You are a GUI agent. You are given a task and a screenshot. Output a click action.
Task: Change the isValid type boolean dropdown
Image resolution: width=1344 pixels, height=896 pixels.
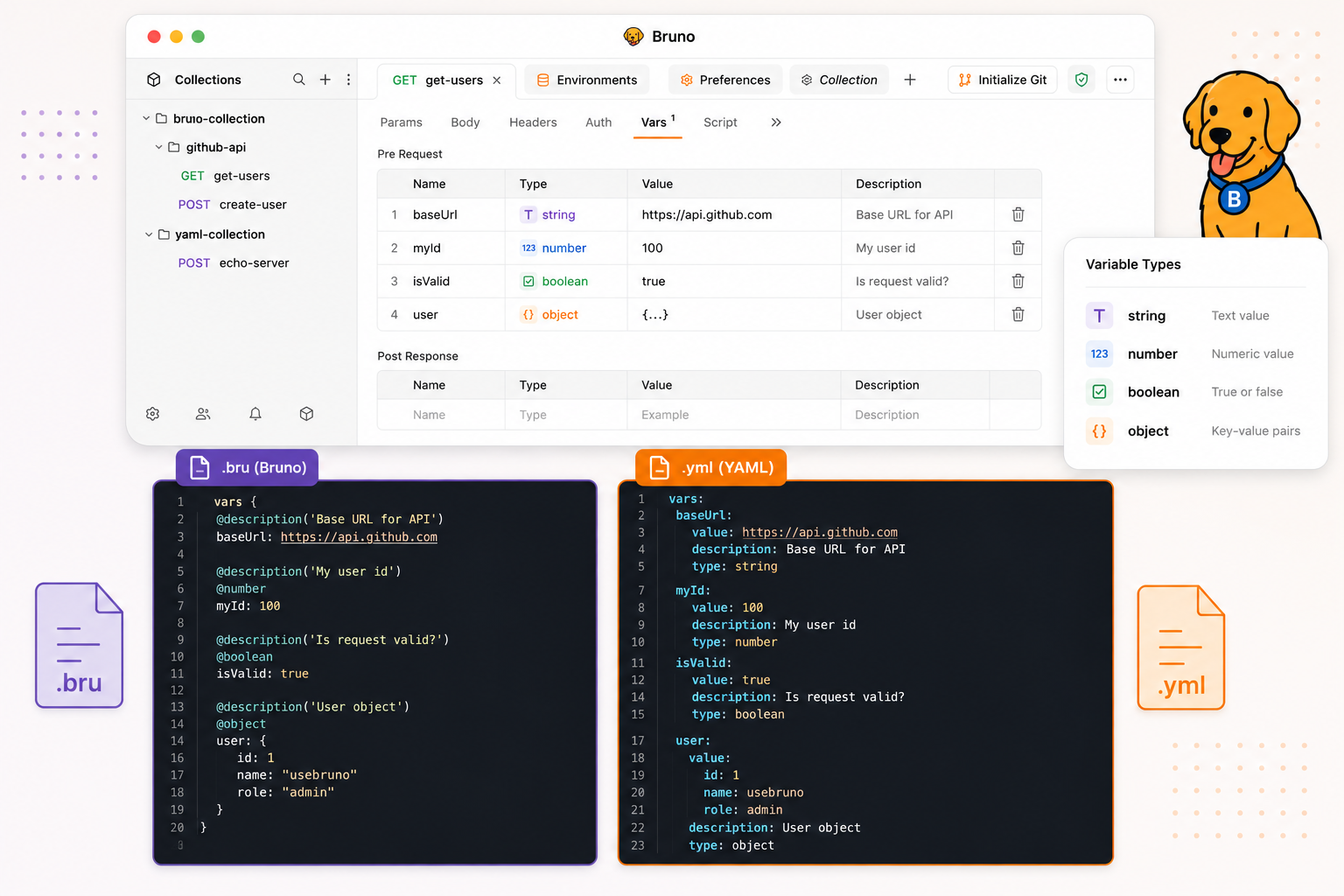click(555, 281)
